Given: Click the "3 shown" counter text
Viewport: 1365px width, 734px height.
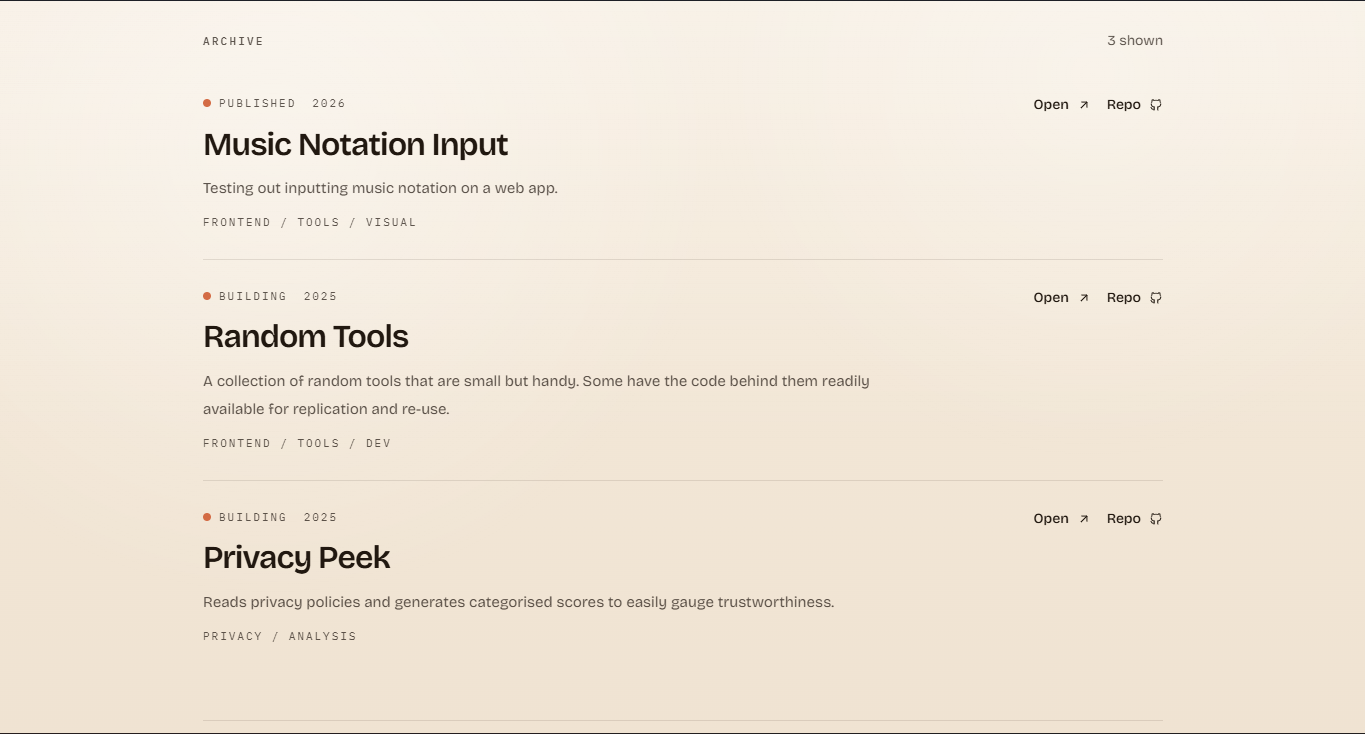Looking at the screenshot, I should pyautogui.click(x=1134, y=41).
